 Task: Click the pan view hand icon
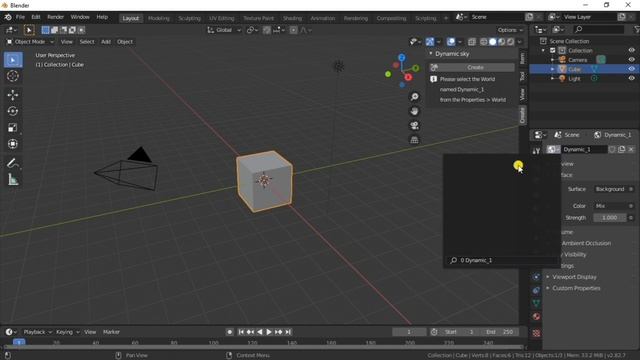click(414, 111)
